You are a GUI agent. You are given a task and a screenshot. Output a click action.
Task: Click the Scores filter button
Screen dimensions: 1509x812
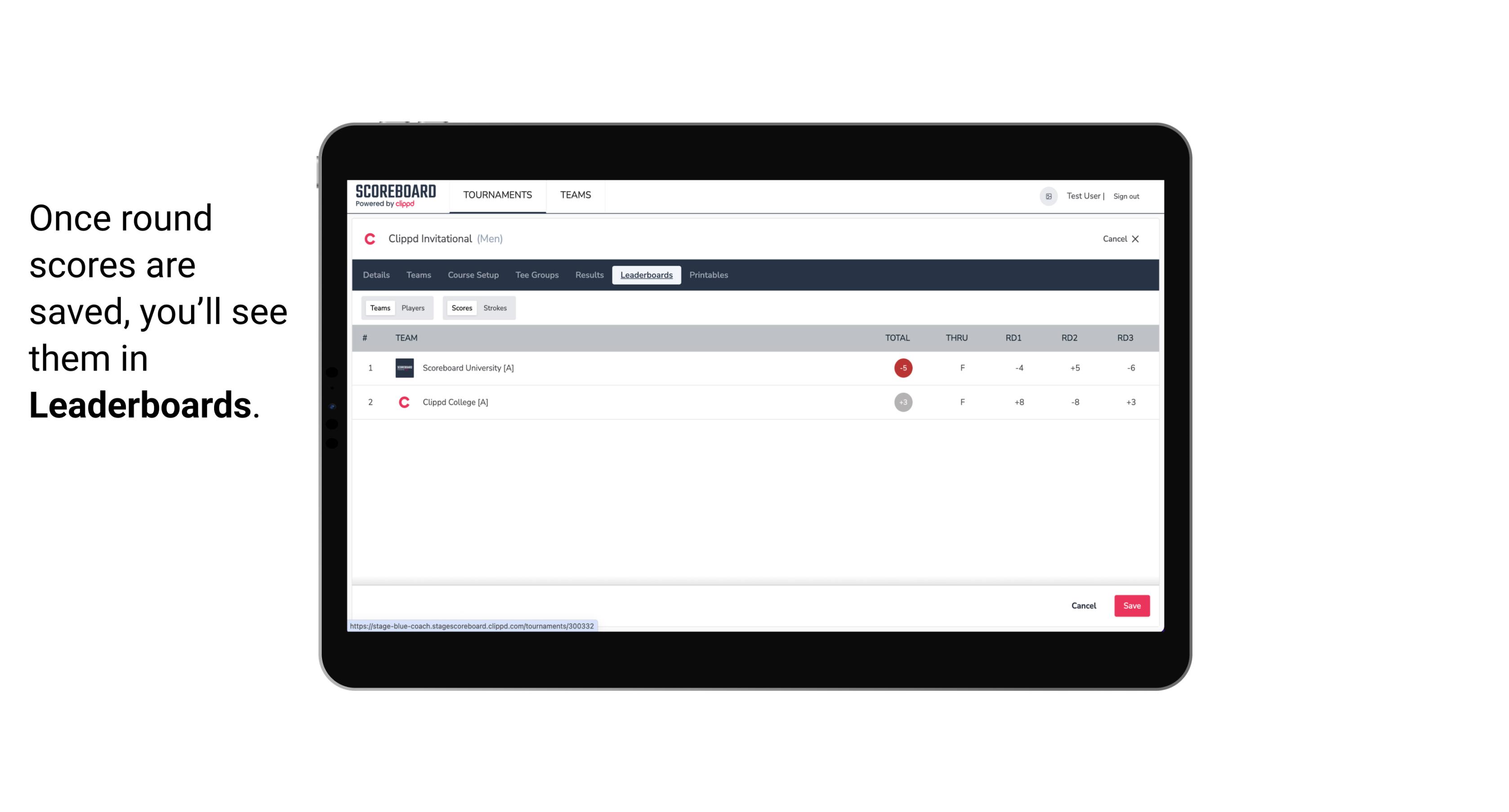click(x=461, y=307)
